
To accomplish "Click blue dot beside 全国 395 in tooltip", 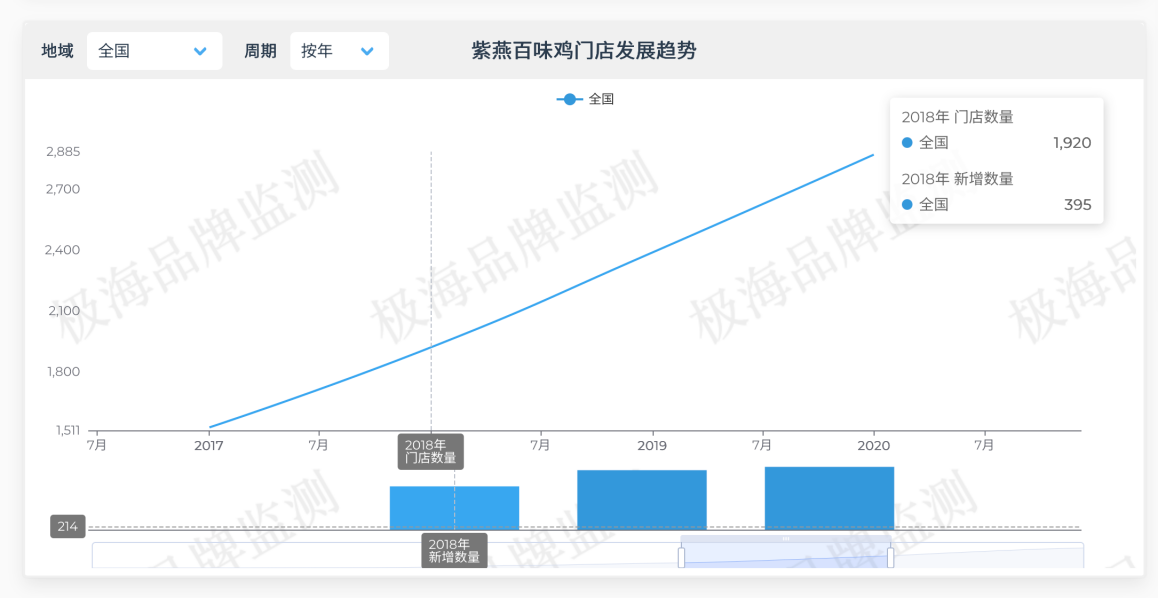I will [908, 205].
